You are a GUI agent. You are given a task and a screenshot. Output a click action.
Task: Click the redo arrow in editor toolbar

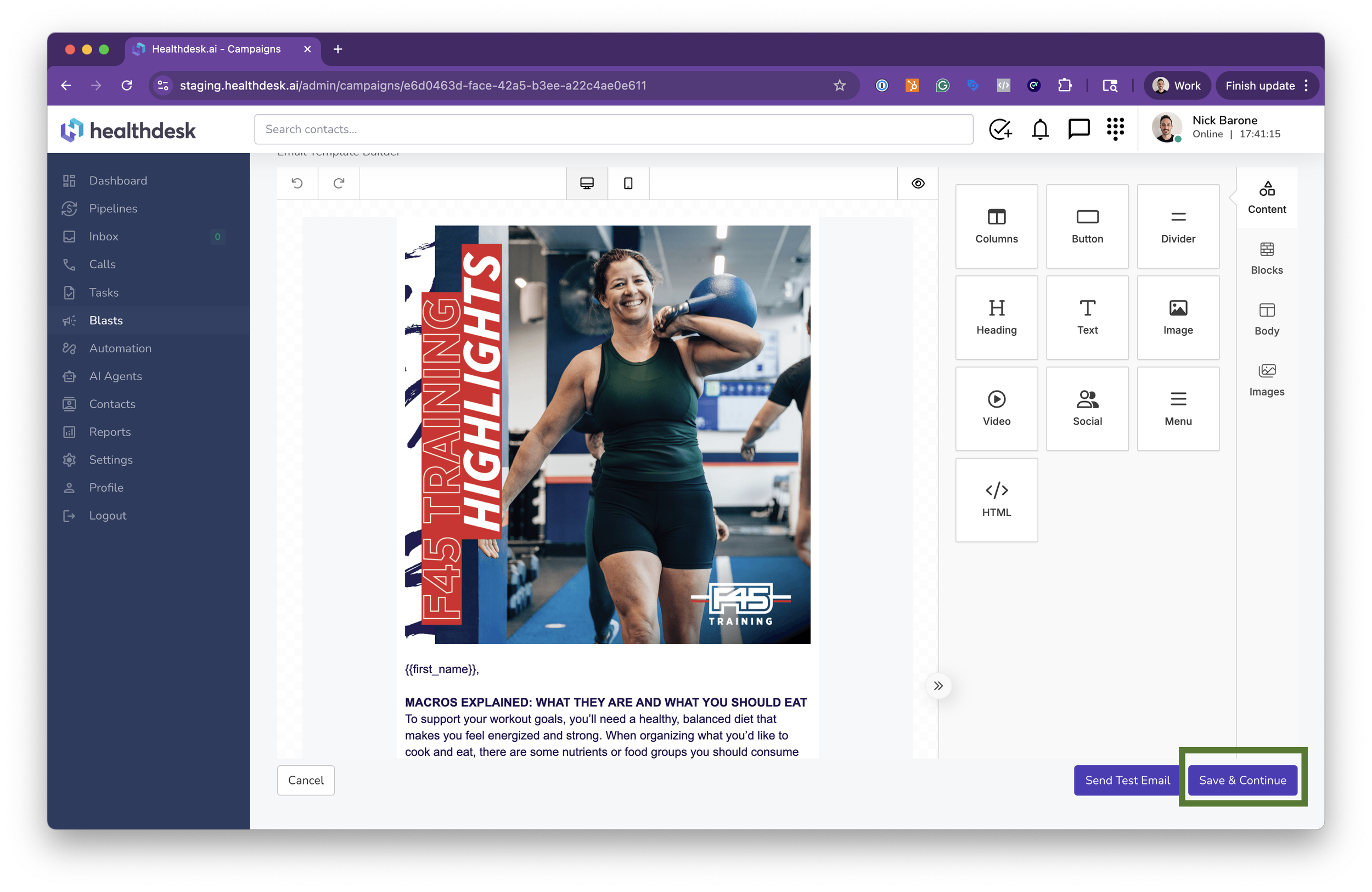coord(339,183)
